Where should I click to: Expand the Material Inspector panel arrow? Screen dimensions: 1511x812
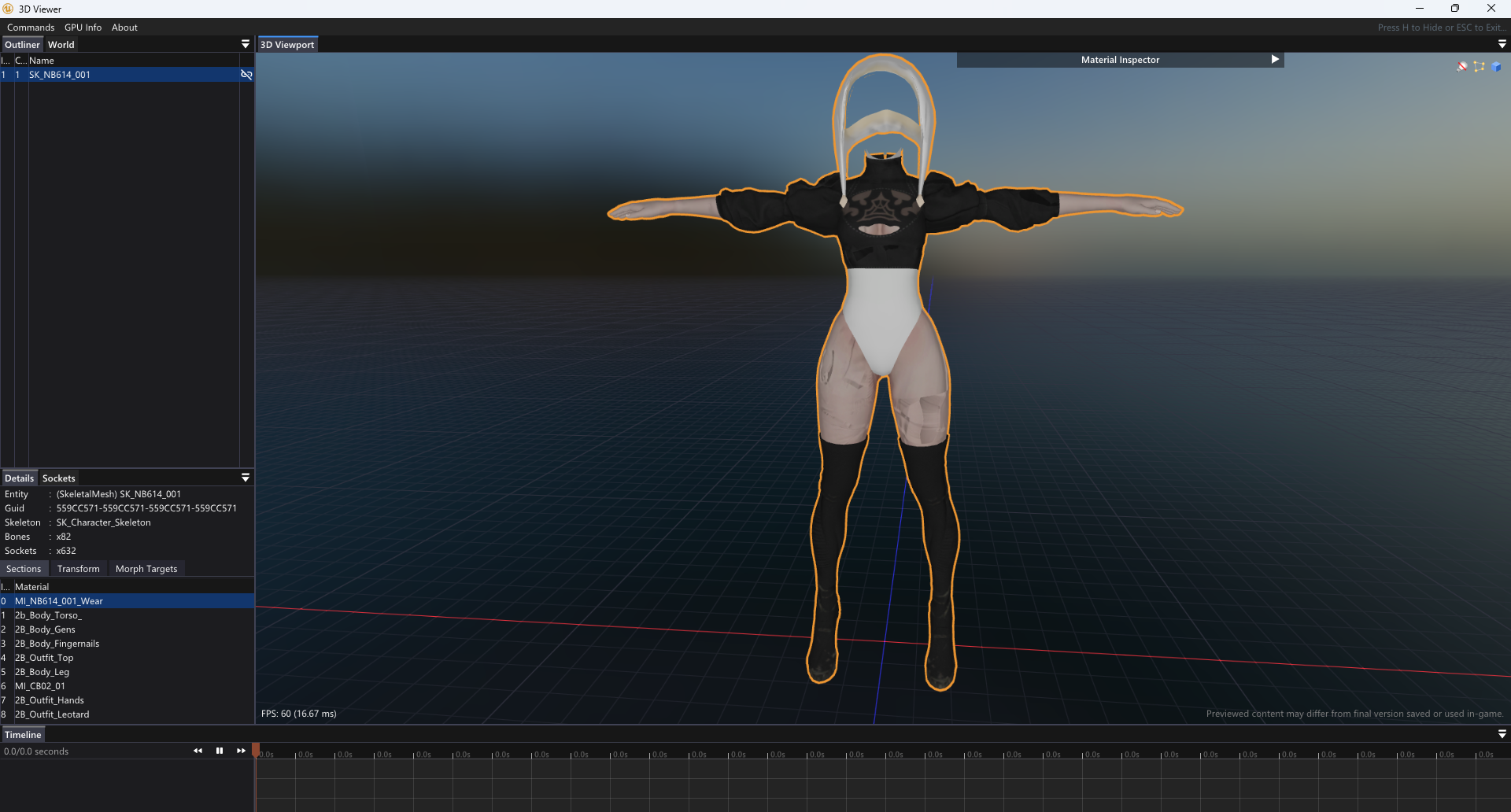1275,60
